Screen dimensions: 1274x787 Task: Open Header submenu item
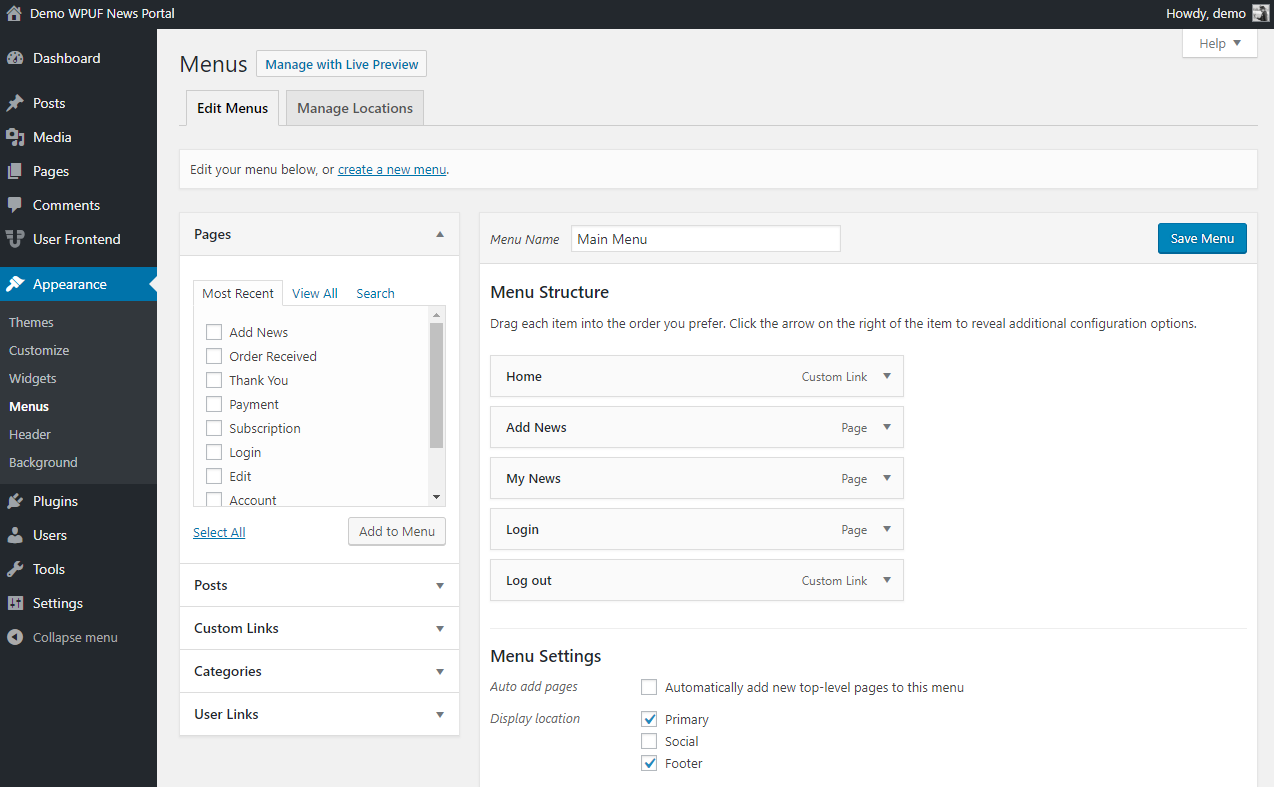pyautogui.click(x=30, y=434)
